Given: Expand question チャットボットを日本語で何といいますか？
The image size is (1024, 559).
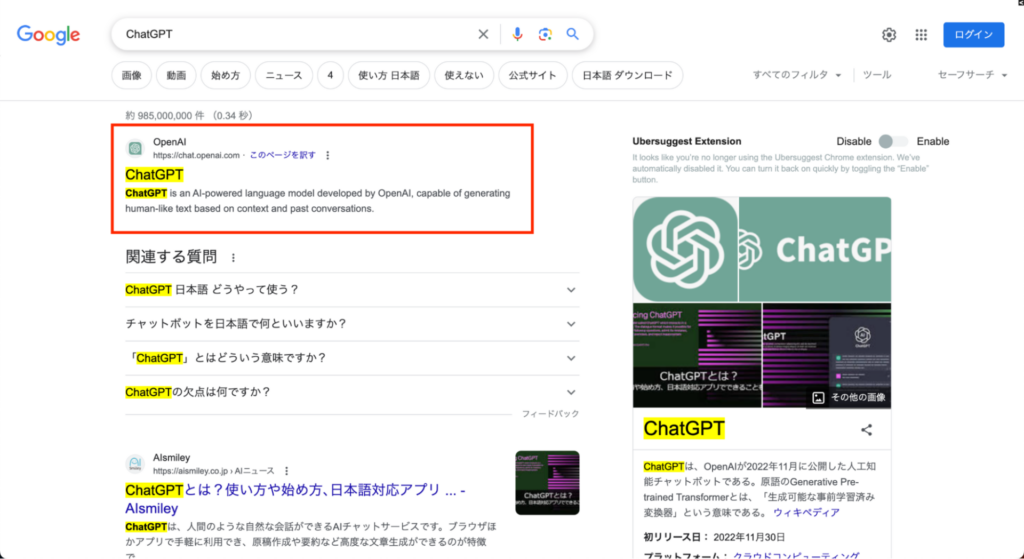Looking at the screenshot, I should click(x=352, y=324).
